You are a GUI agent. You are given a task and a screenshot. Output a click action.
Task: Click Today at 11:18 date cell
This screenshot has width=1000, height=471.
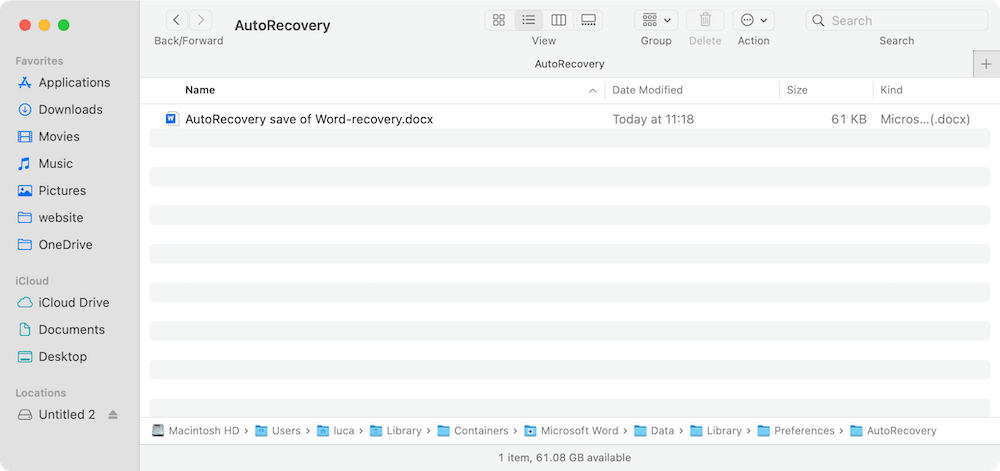coord(653,119)
